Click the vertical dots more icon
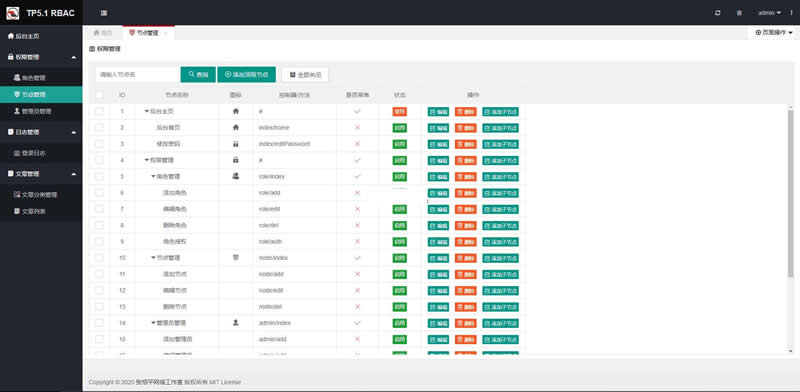This screenshot has width=800, height=392. point(791,13)
